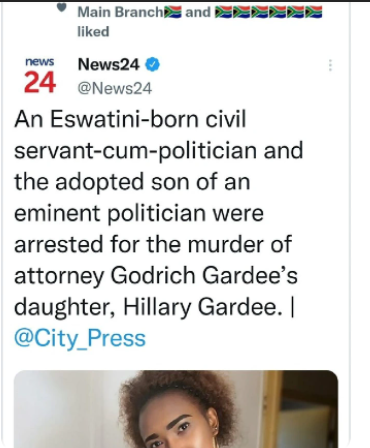Screen dimensions: 370x448
Task: Click the woman's face in the photo
Action: (x=182, y=427)
